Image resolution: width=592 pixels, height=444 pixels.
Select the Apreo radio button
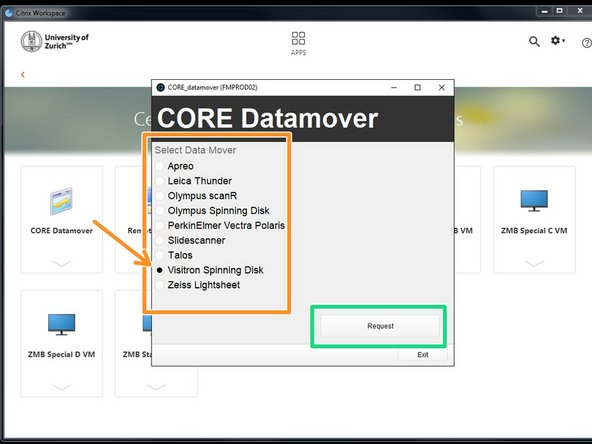tap(160, 166)
